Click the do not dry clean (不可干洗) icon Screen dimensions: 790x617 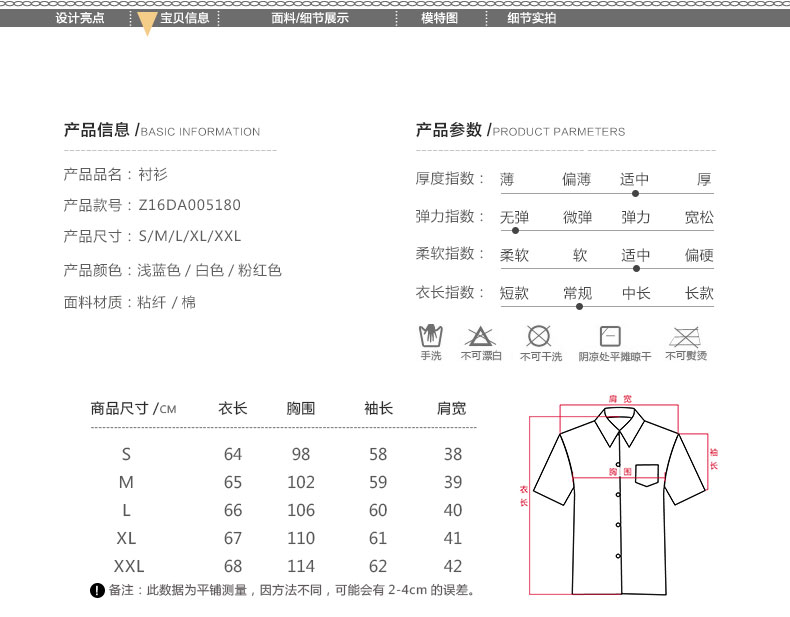pos(540,336)
